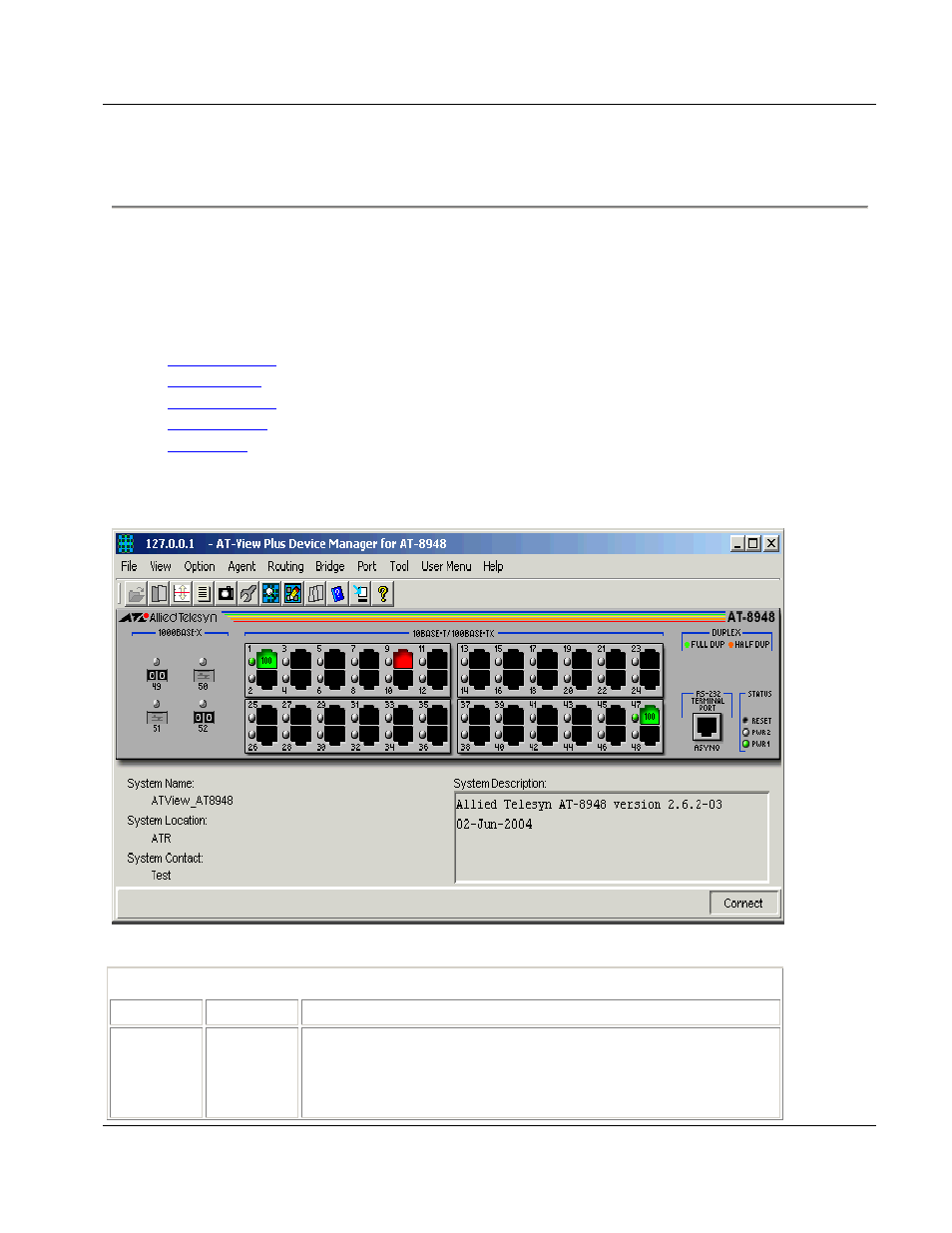This screenshot has width=952, height=1233.
Task: Select gigabit port 52 in 1000BASE-X group
Action: (x=204, y=717)
